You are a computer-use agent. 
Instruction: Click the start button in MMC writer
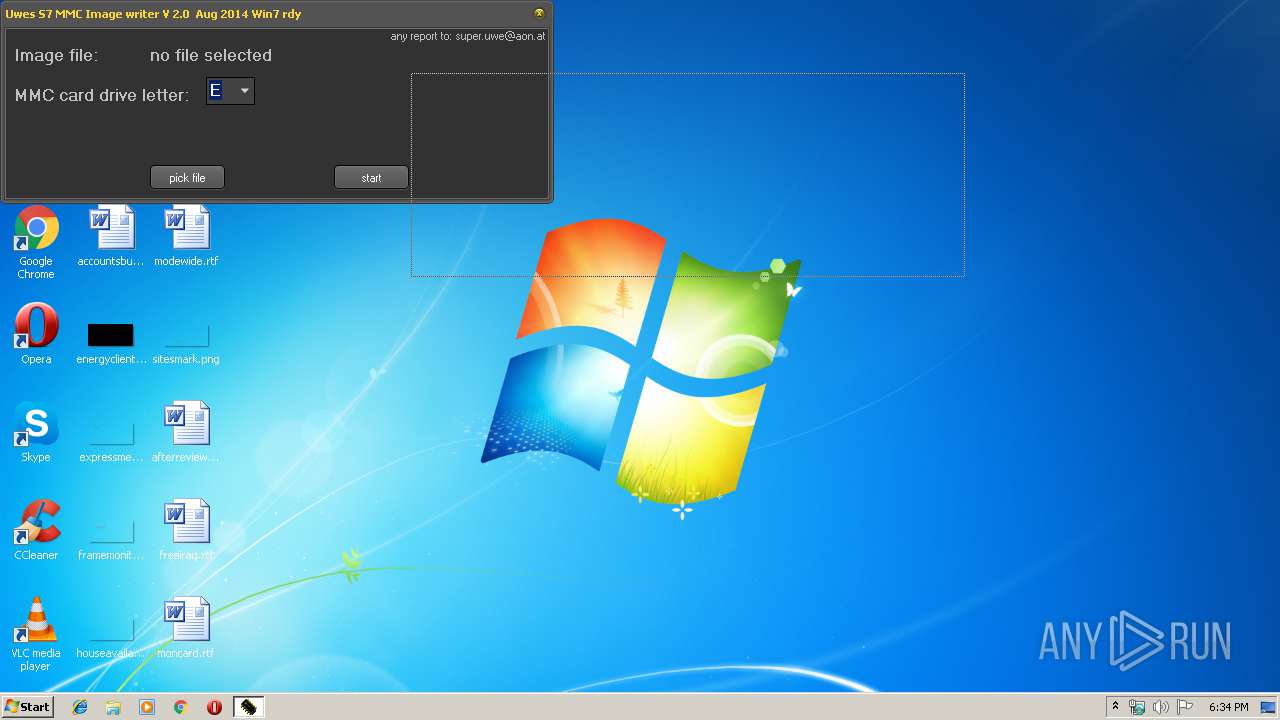point(371,178)
